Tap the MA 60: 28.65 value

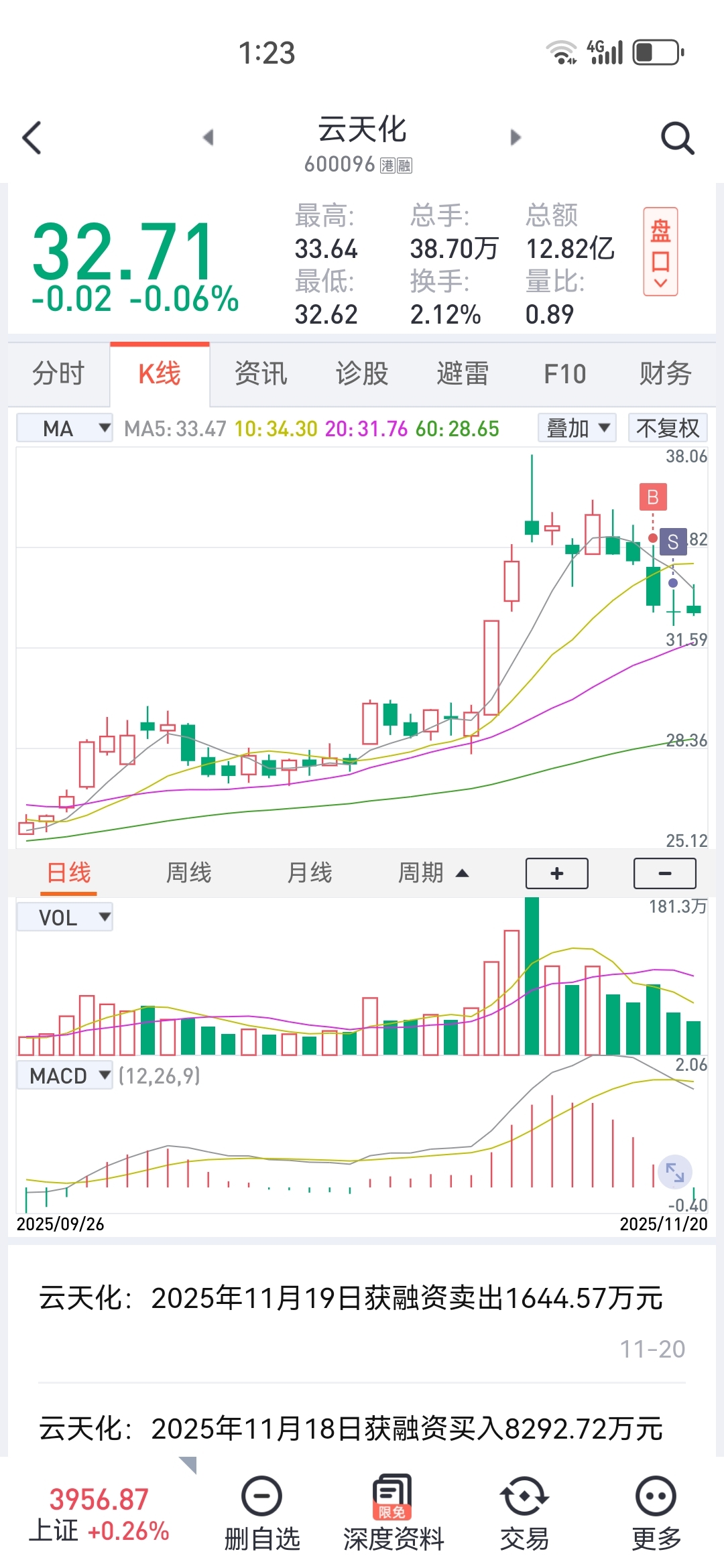(457, 428)
